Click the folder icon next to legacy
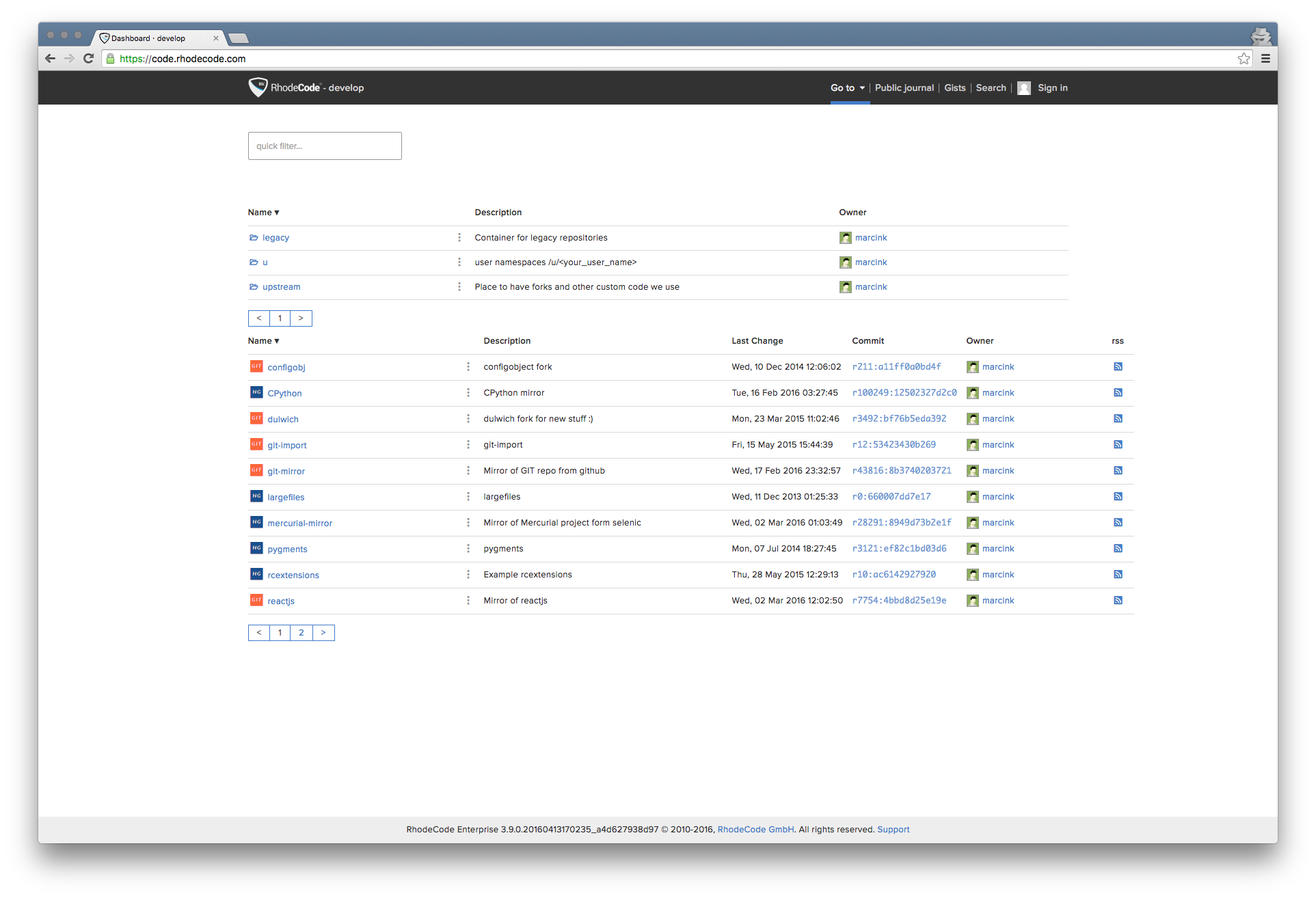 tap(254, 237)
